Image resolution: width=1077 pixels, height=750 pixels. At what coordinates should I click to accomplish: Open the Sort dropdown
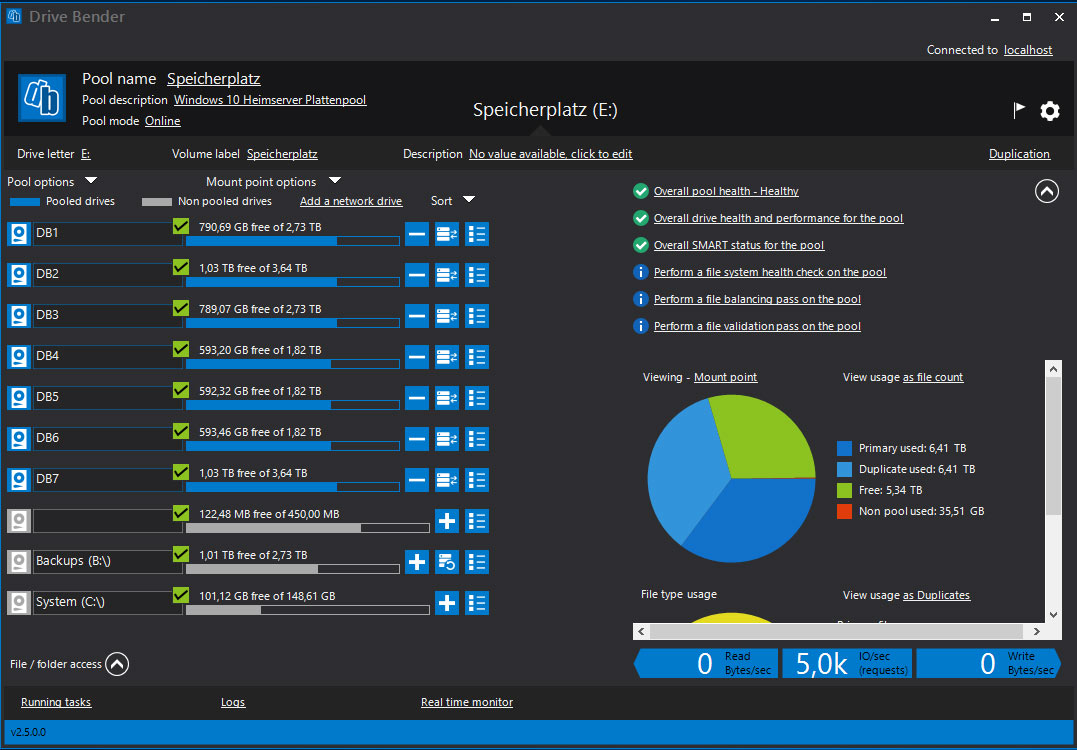pos(468,199)
